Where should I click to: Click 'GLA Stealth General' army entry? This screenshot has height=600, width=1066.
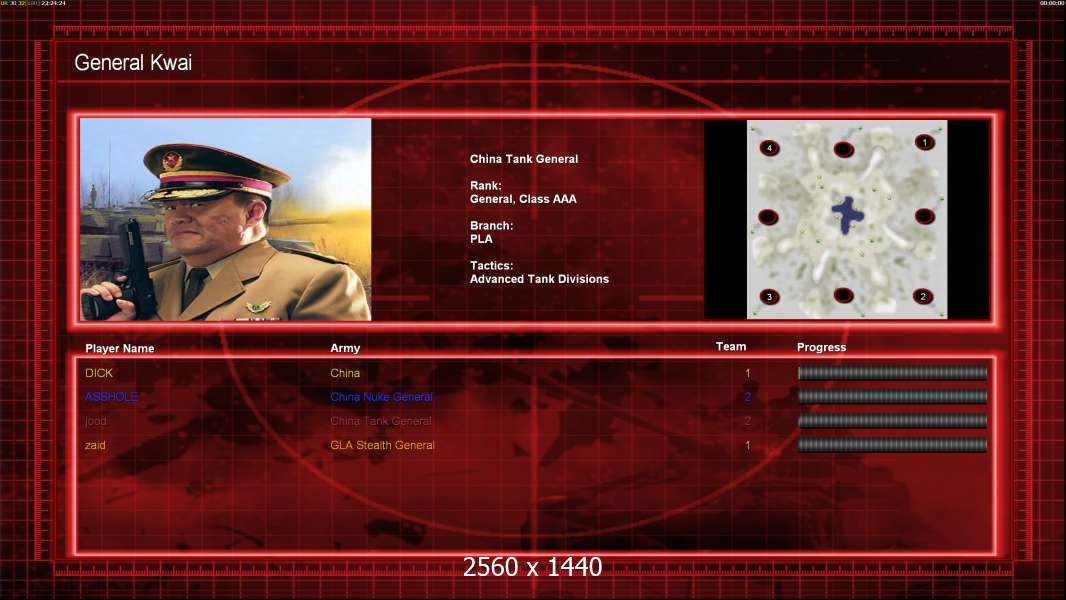click(x=382, y=445)
